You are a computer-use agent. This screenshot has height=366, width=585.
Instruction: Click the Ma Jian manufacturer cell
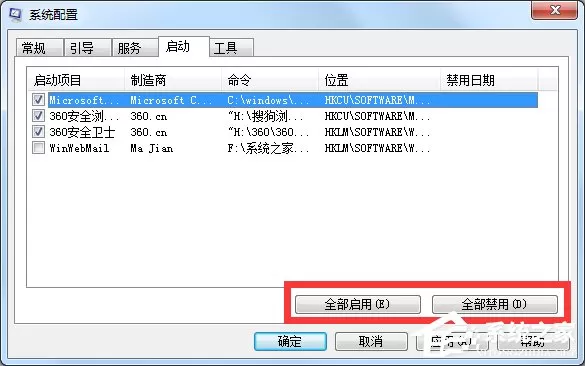[x=151, y=148]
